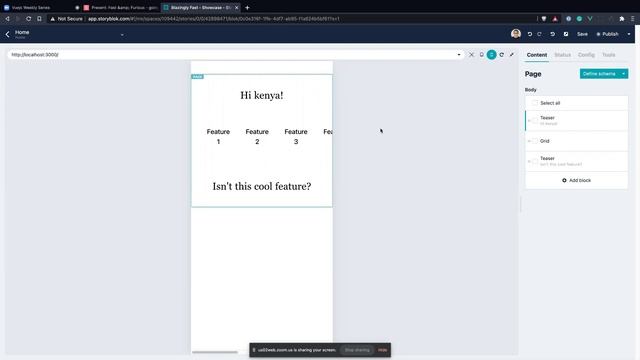Click the browser bookmark icon
The width and height of the screenshot is (640, 360).
pos(39,19)
